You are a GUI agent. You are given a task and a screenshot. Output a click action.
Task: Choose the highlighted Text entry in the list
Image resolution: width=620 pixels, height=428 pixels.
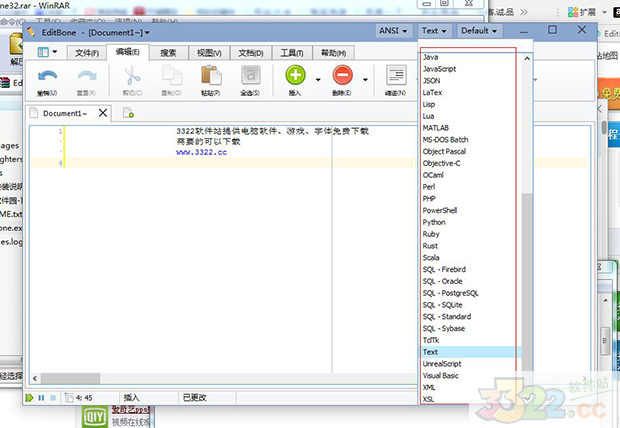point(471,352)
